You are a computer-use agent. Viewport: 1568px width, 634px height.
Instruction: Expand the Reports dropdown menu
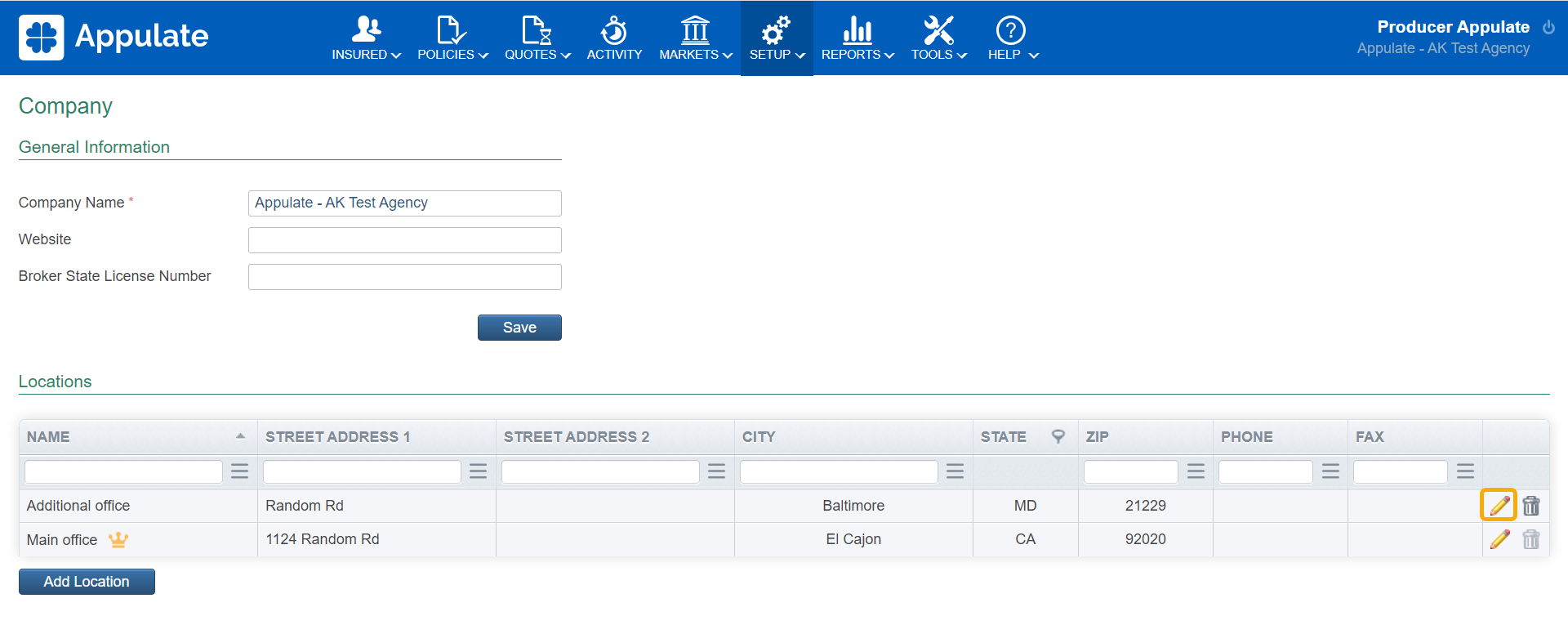pos(857,38)
